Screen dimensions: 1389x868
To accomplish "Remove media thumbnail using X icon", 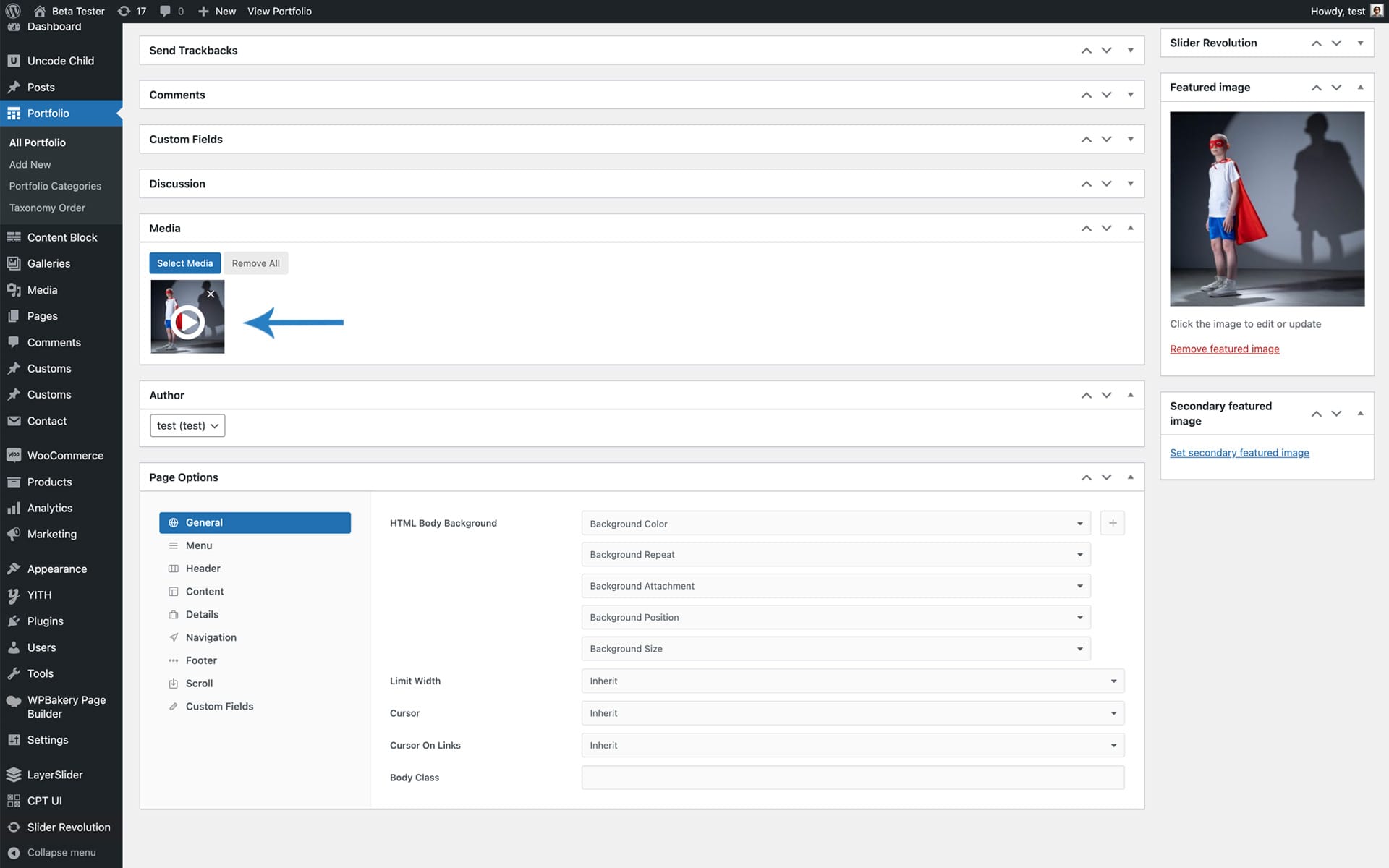I will coord(211,294).
